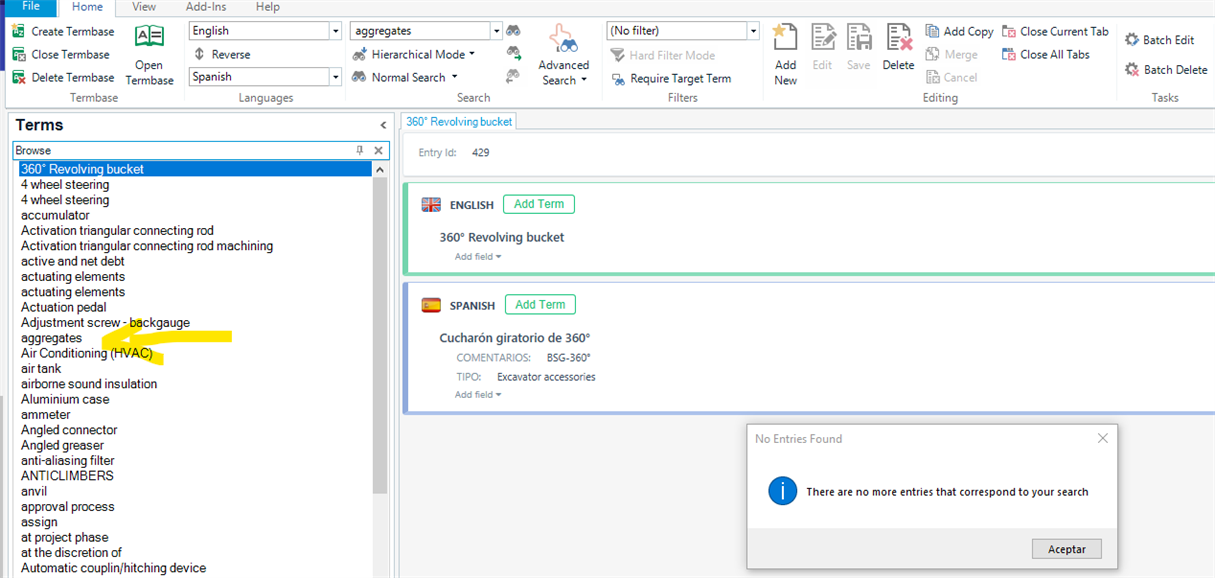
Task: Select aggregates in the Terms list
Action: [x=51, y=337]
